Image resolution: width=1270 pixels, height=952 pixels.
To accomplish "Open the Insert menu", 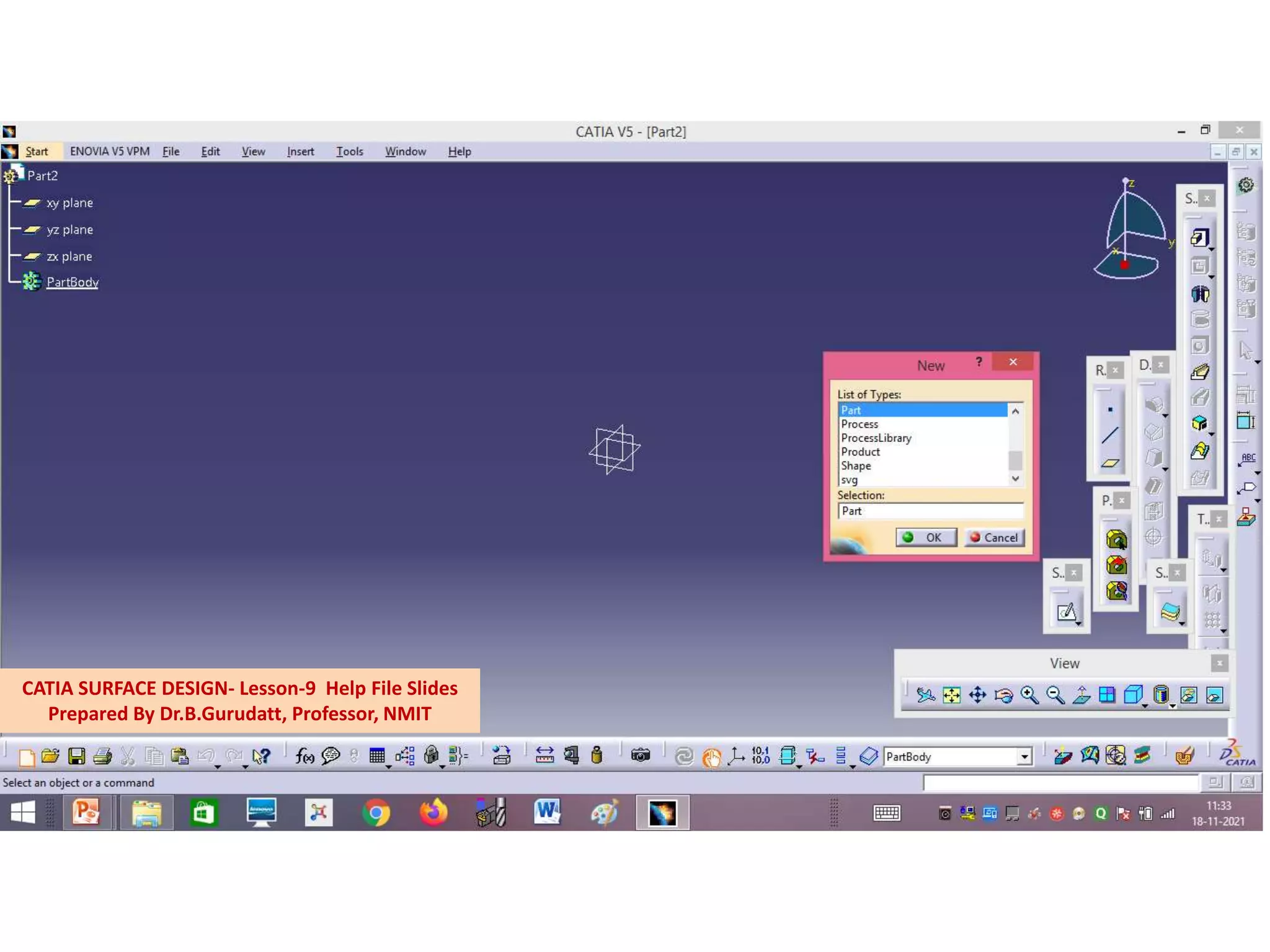I will coord(300,152).
